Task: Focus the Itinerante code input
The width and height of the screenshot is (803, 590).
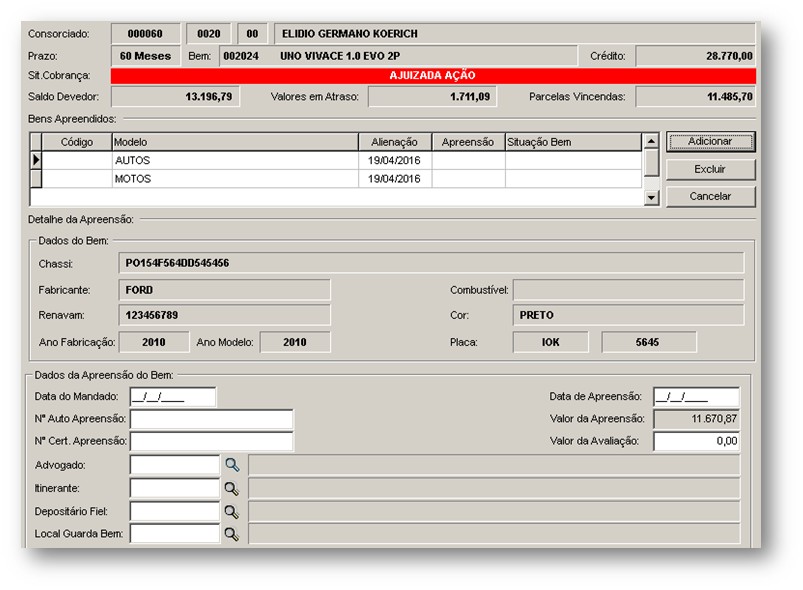Action: 175,489
